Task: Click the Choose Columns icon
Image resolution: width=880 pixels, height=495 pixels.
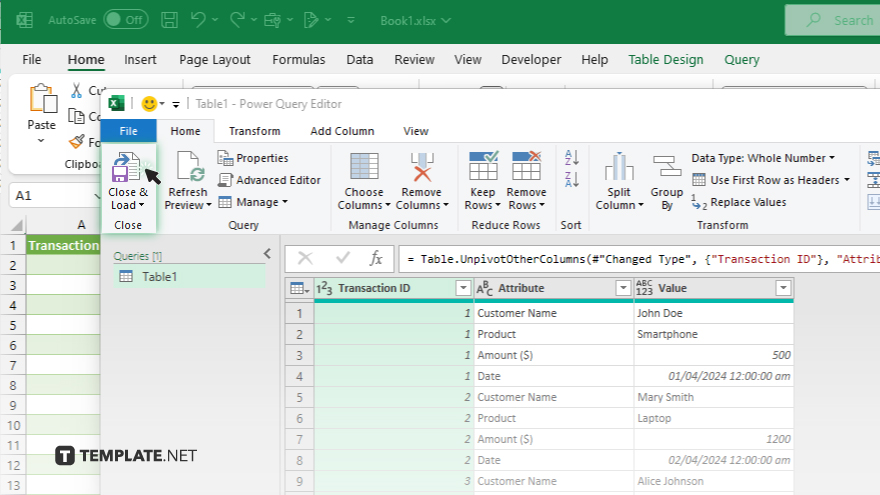Action: pyautogui.click(x=364, y=167)
